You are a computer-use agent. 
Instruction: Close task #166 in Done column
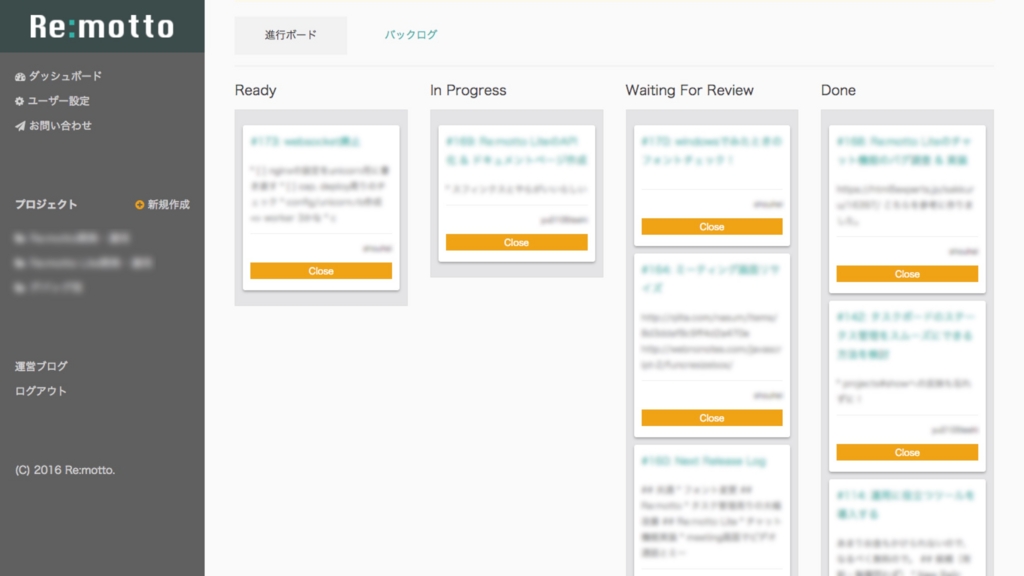click(907, 274)
